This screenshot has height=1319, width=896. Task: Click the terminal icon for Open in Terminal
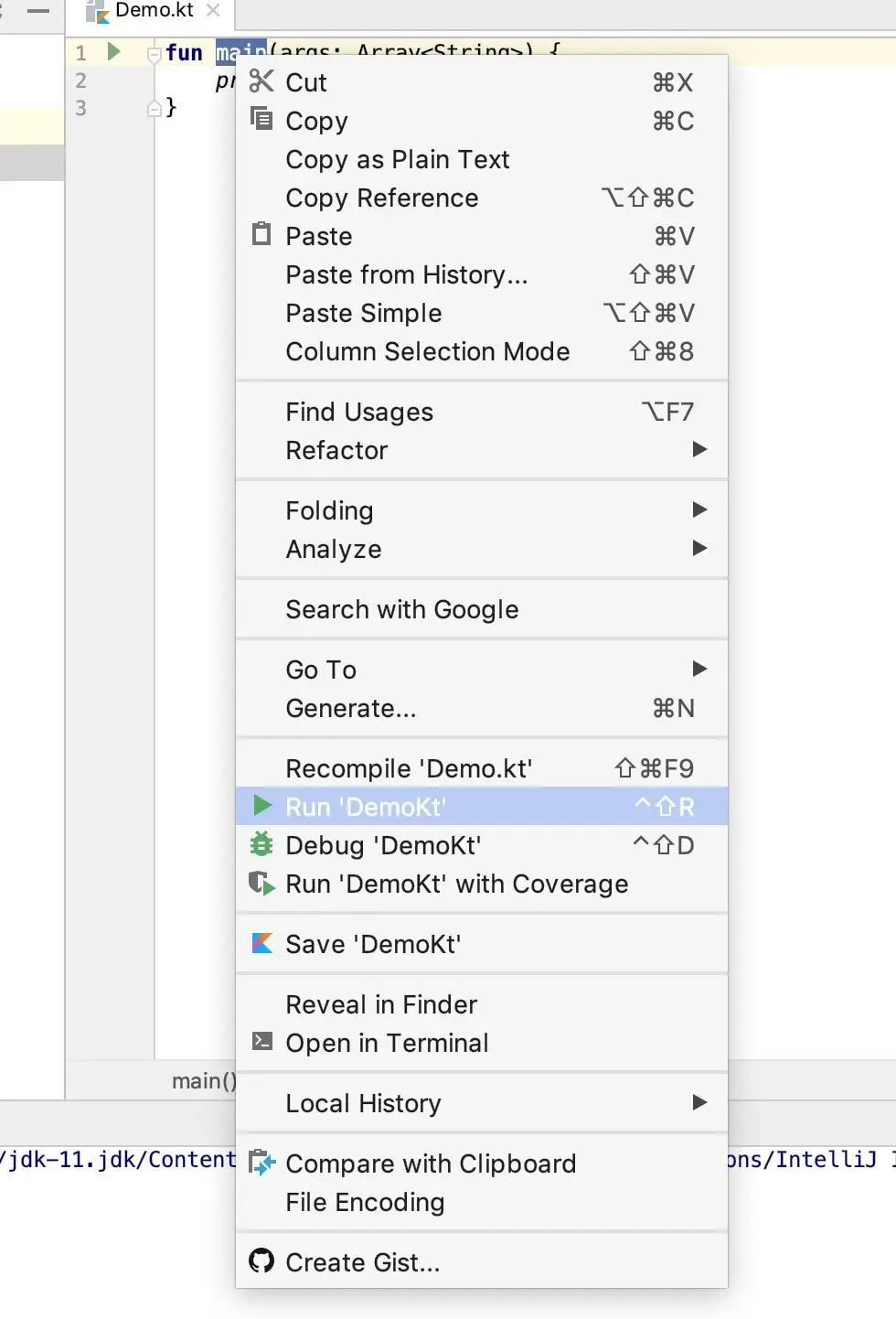[x=261, y=1041]
